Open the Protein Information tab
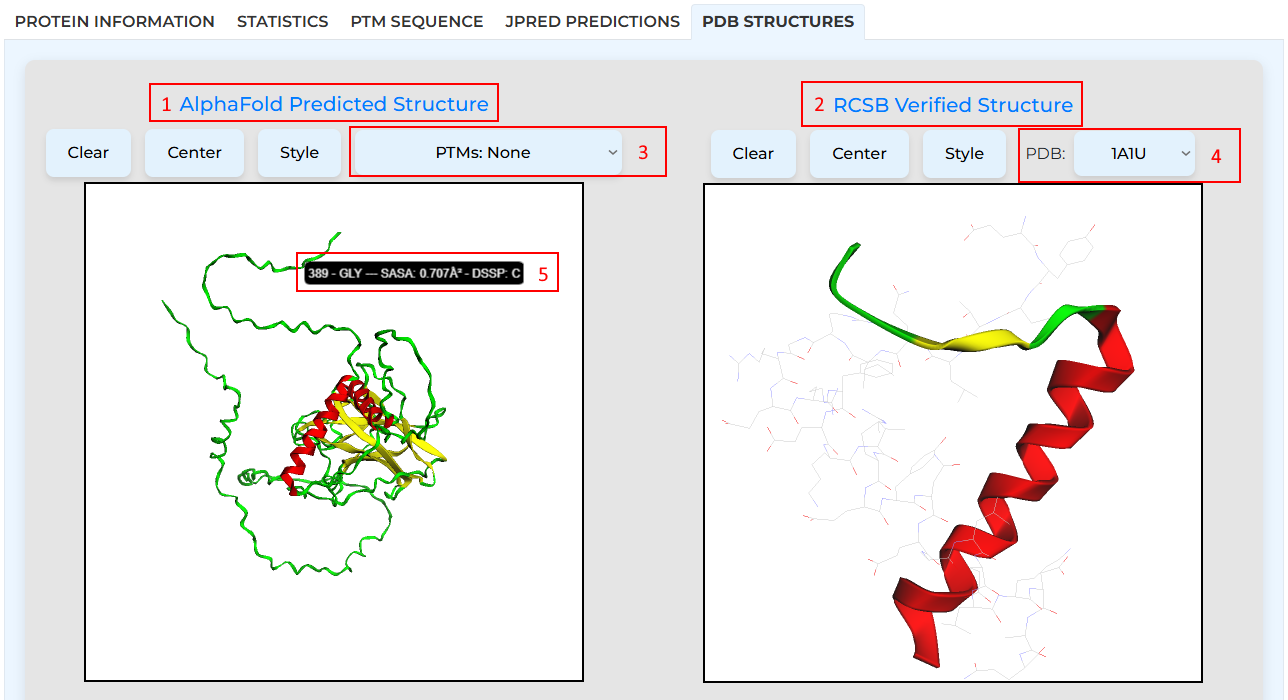1288x700 pixels. coord(114,21)
